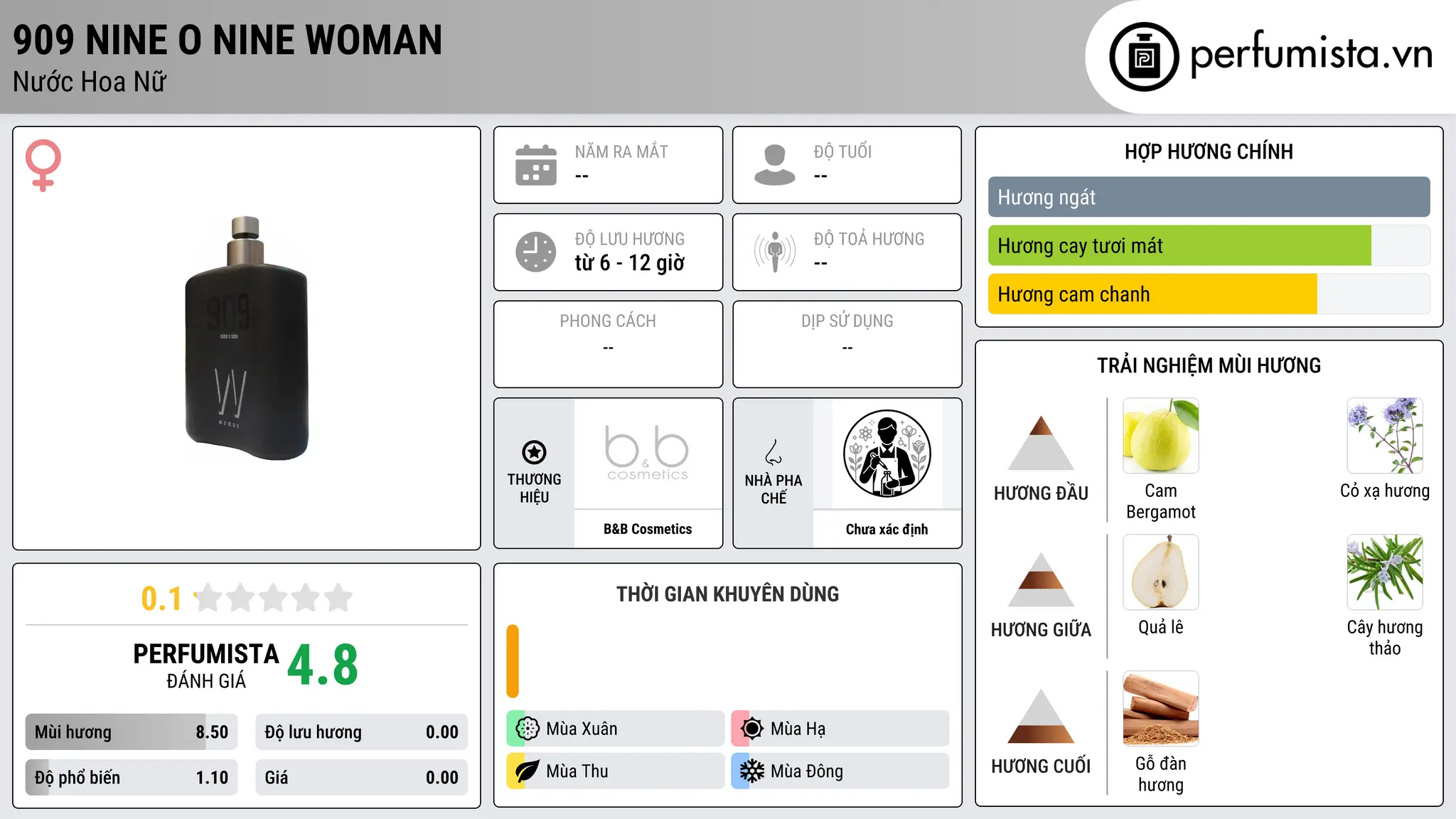Click the perfumista.vn site name
Image resolution: width=1456 pixels, height=819 pixels.
pos(1311,54)
